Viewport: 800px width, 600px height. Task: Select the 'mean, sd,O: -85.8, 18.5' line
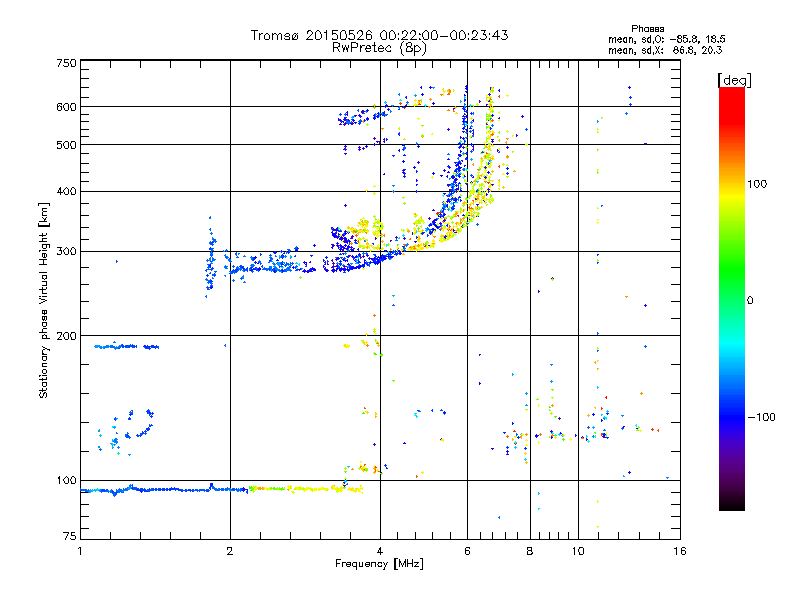point(666,39)
